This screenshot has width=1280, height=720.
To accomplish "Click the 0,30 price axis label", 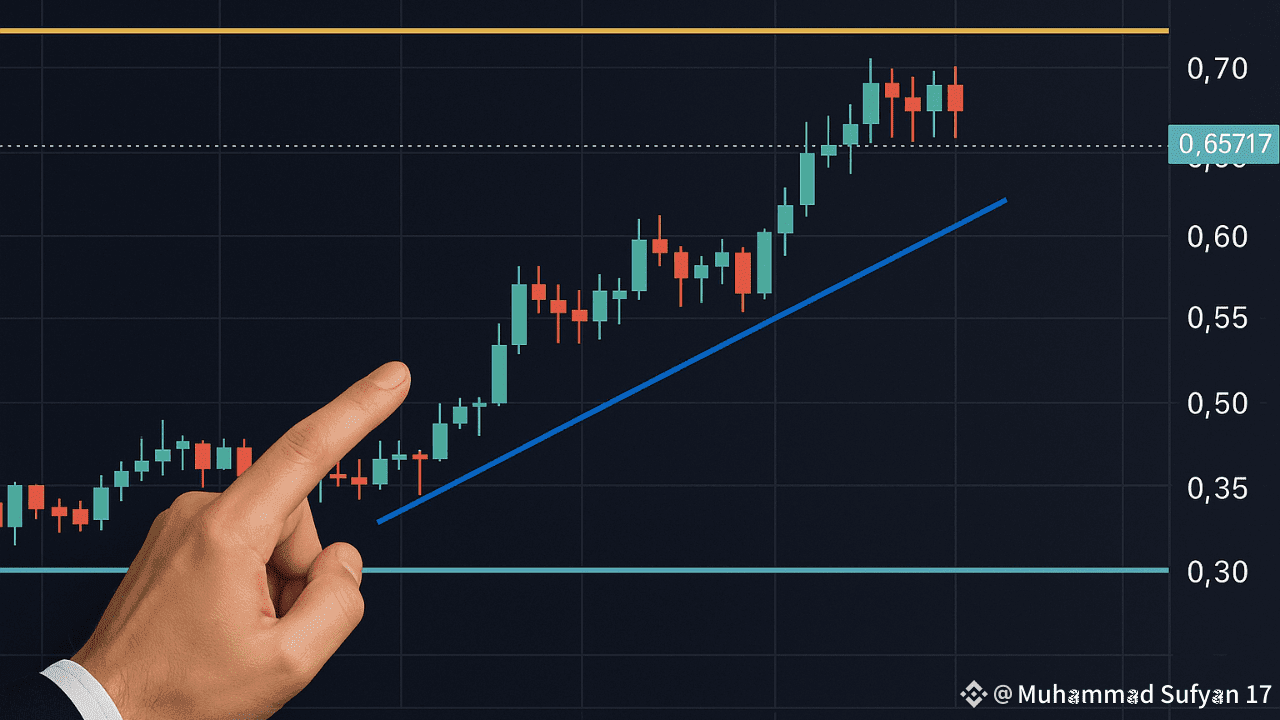I will pos(1217,572).
